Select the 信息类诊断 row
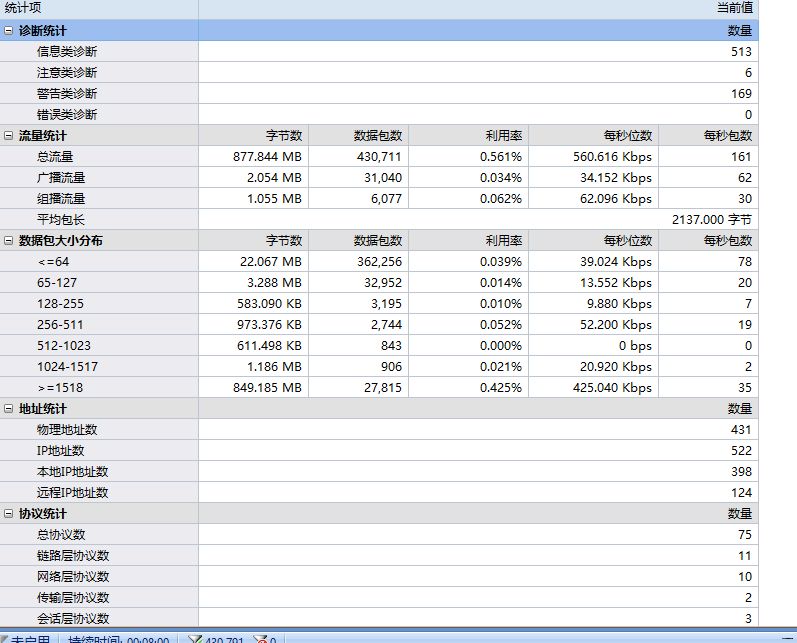This screenshot has height=643, width=797. (x=379, y=51)
